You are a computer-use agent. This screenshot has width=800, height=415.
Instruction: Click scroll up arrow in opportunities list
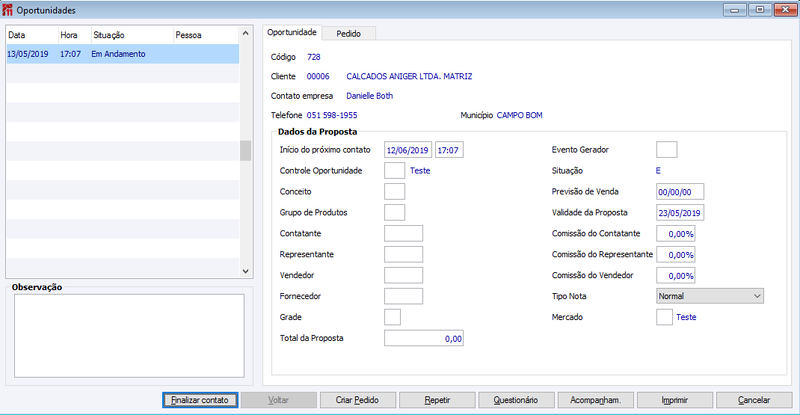245,33
